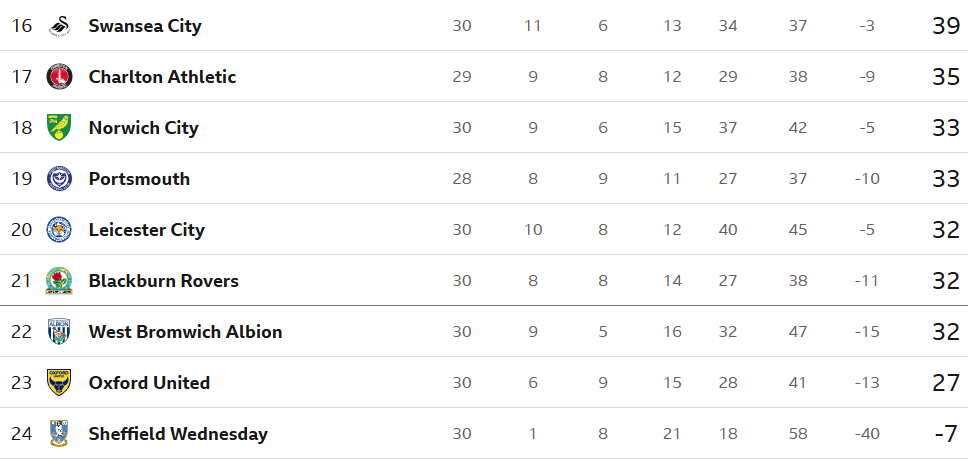Click the West Bromwich Albion badge
The height and width of the screenshot is (460, 968).
[59, 332]
